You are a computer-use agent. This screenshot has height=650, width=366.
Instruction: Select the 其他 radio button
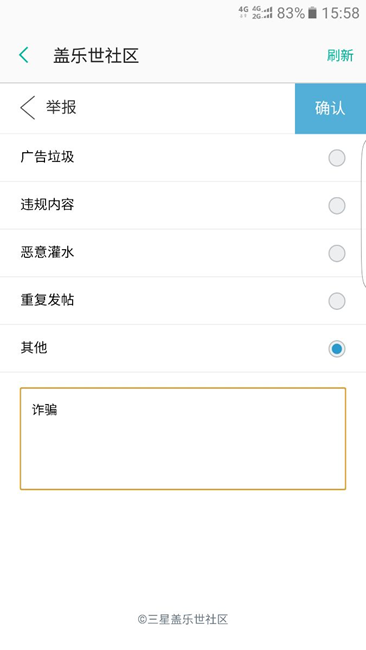tap(337, 349)
